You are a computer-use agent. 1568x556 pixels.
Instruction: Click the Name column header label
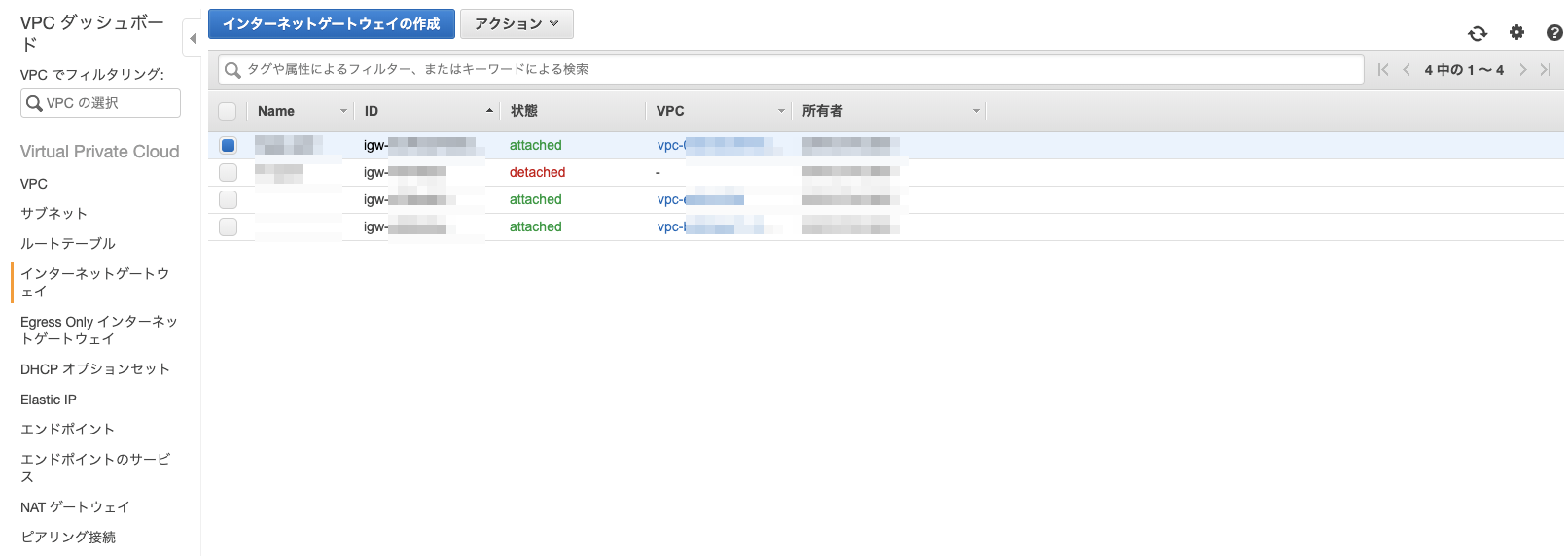click(276, 111)
